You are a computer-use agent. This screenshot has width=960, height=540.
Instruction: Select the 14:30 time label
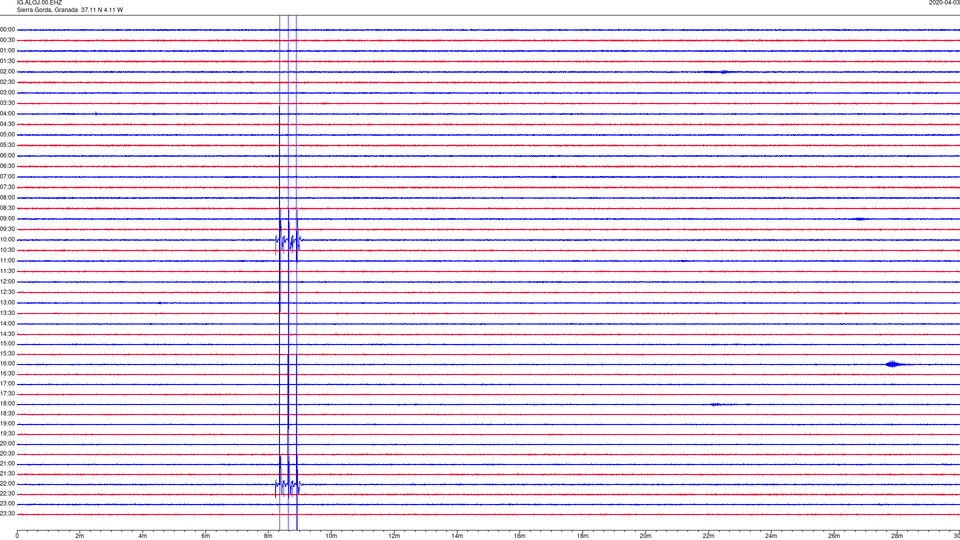[x=7, y=334]
